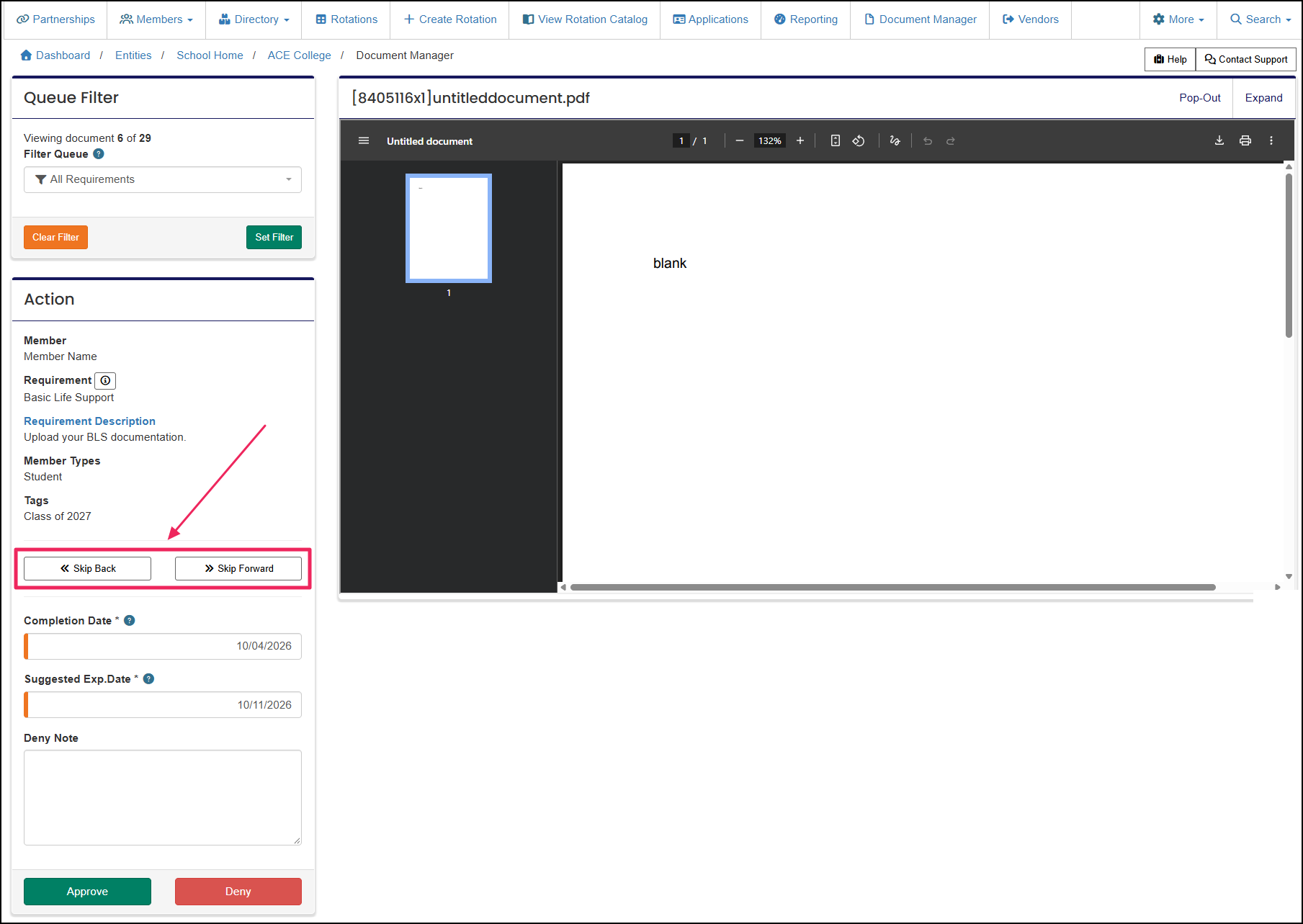The width and height of the screenshot is (1303, 924).
Task: Show Requirement info icon details
Action: coord(105,380)
